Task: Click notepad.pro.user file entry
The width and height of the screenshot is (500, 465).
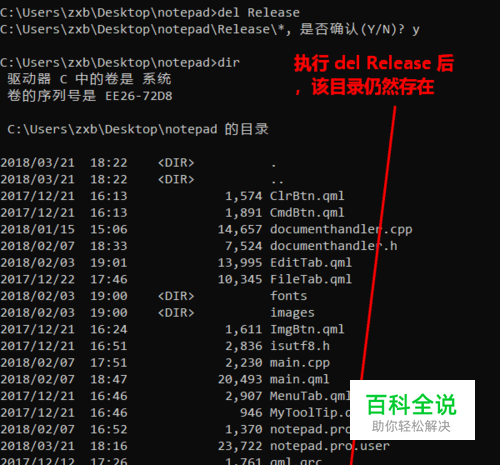Action: click(330, 446)
